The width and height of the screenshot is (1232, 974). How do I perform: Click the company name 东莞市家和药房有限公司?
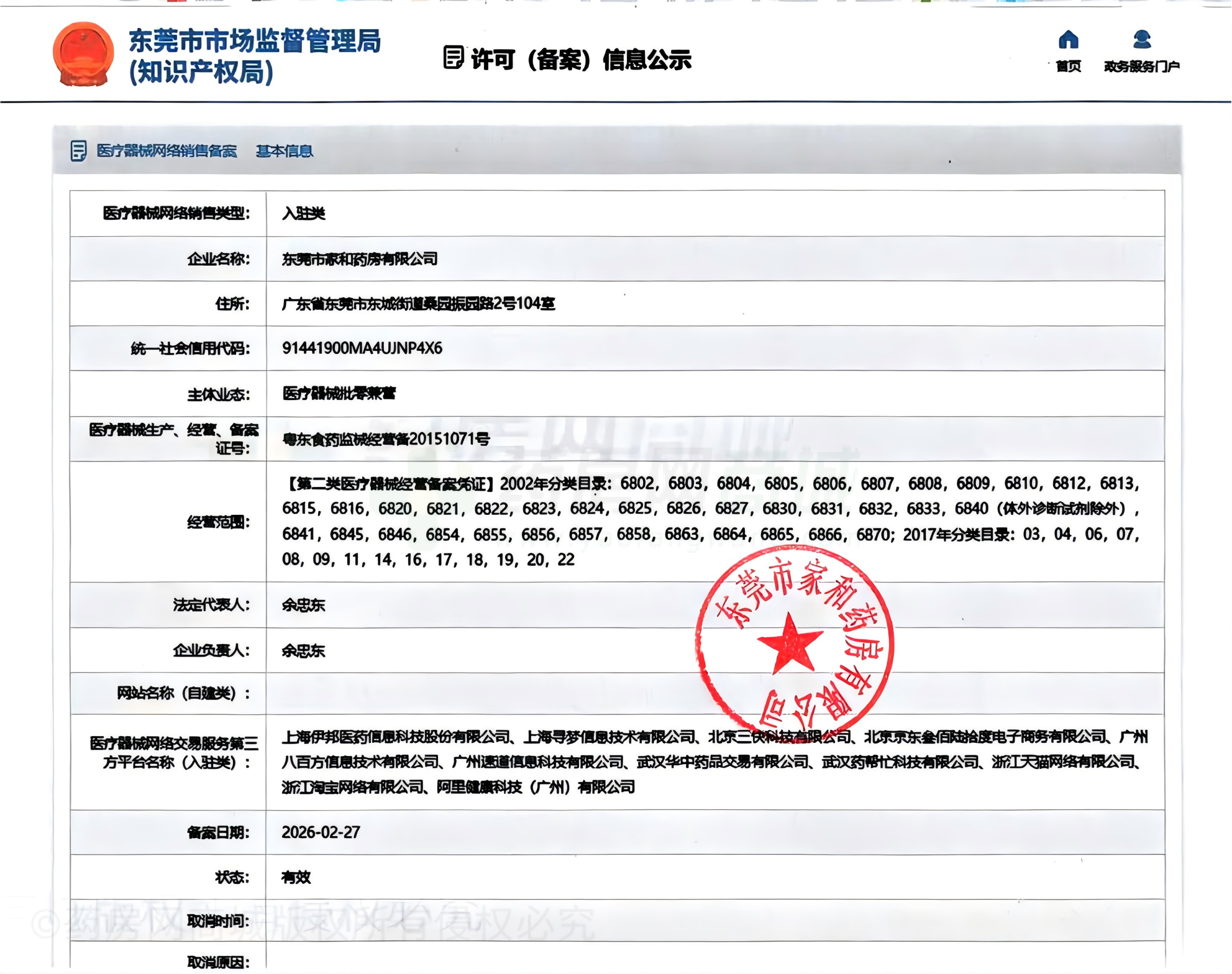360,259
